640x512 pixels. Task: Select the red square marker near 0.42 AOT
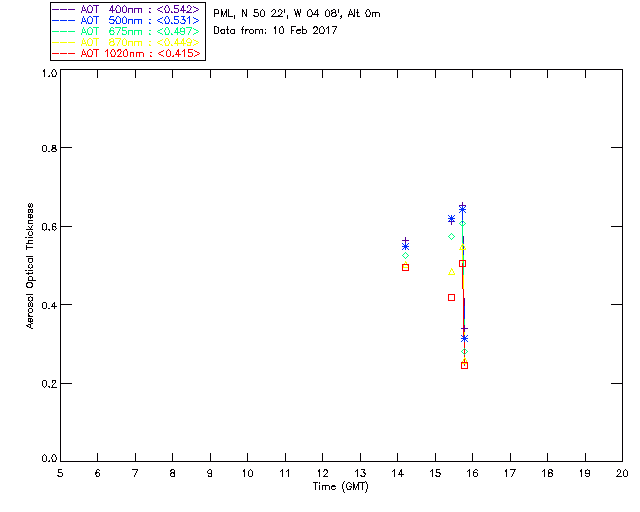451,298
